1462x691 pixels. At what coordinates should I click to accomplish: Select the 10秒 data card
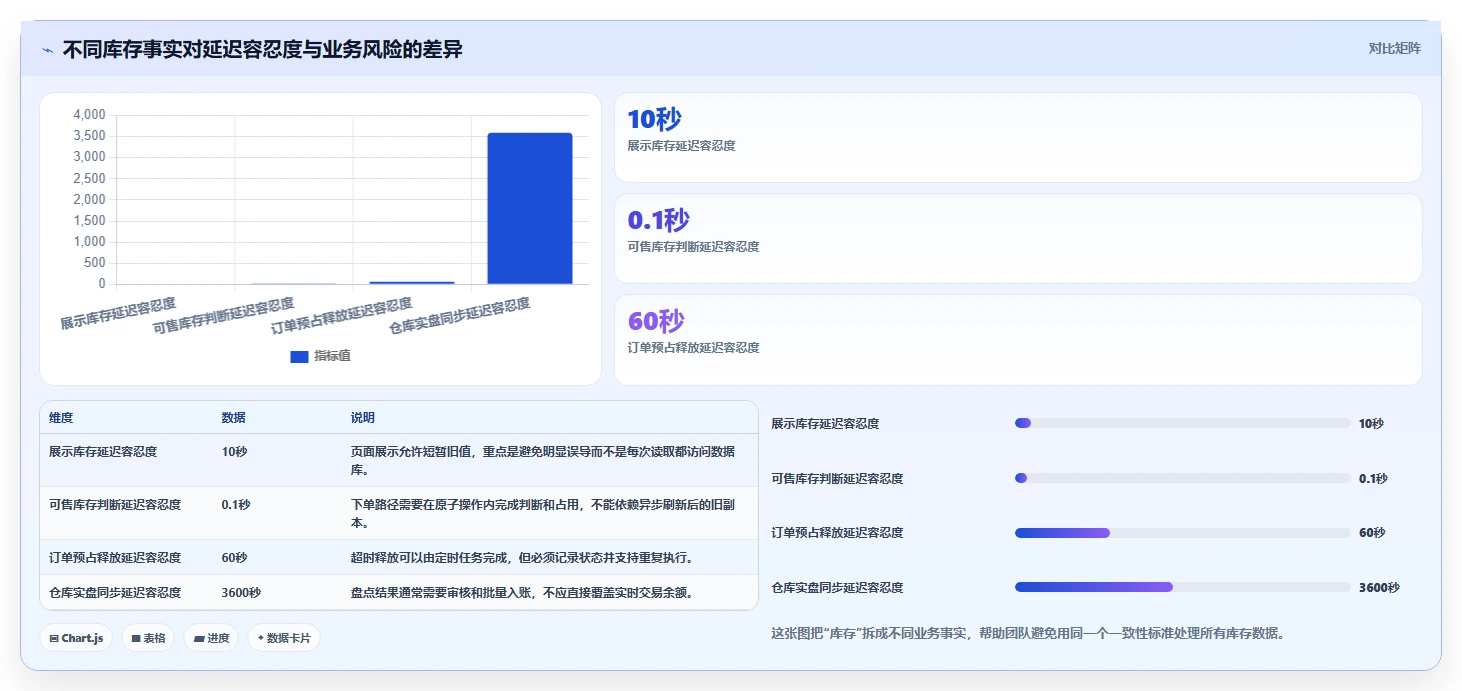click(x=1018, y=137)
